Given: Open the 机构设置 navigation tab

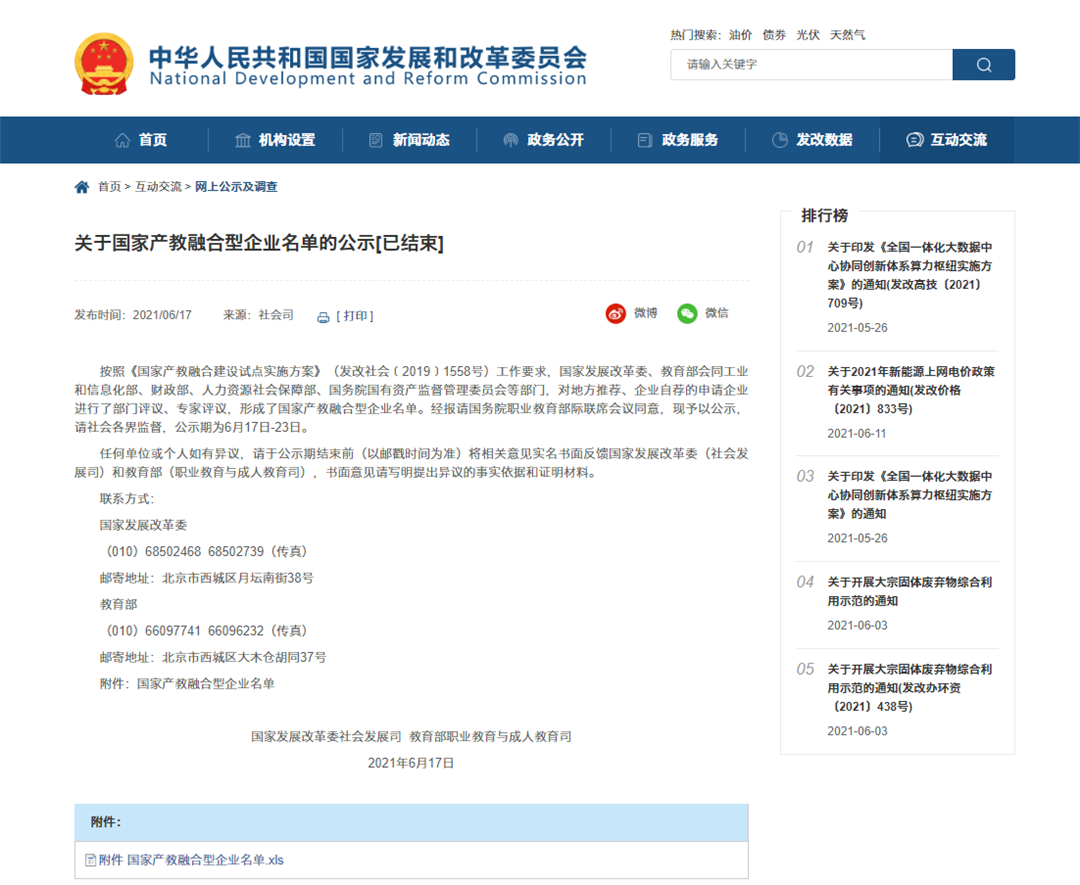Looking at the screenshot, I should coord(275,140).
